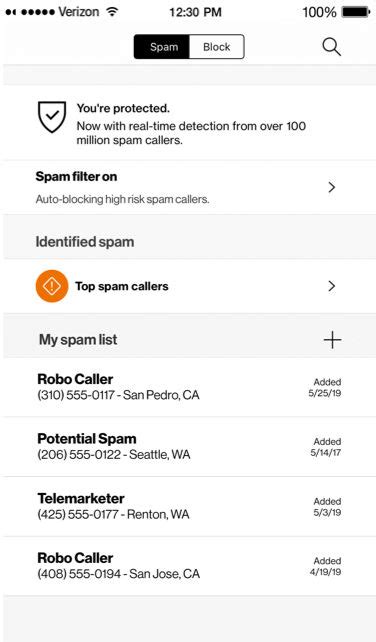Tap the Wi-Fi signal icon

111,11
